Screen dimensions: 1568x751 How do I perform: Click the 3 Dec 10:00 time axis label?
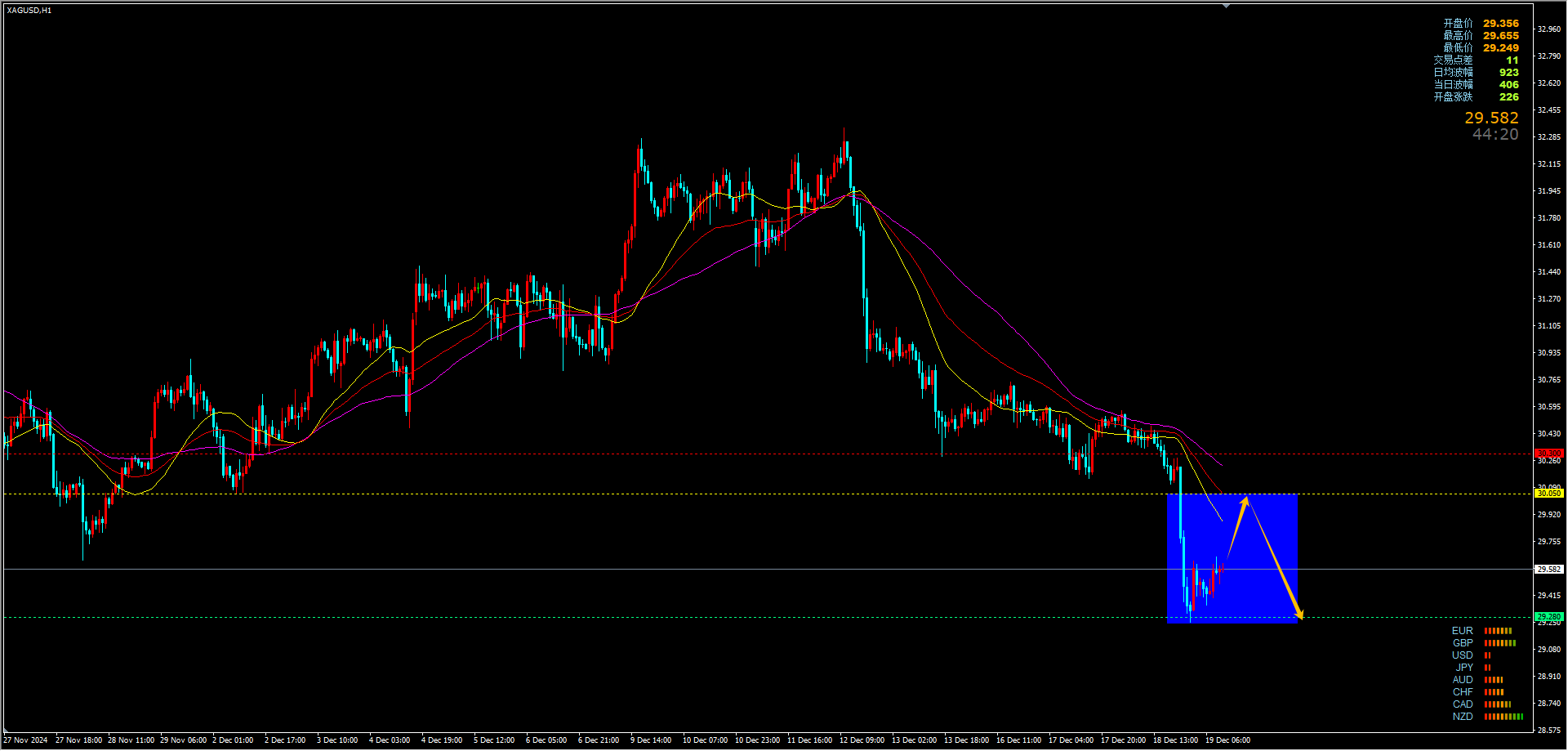click(337, 740)
